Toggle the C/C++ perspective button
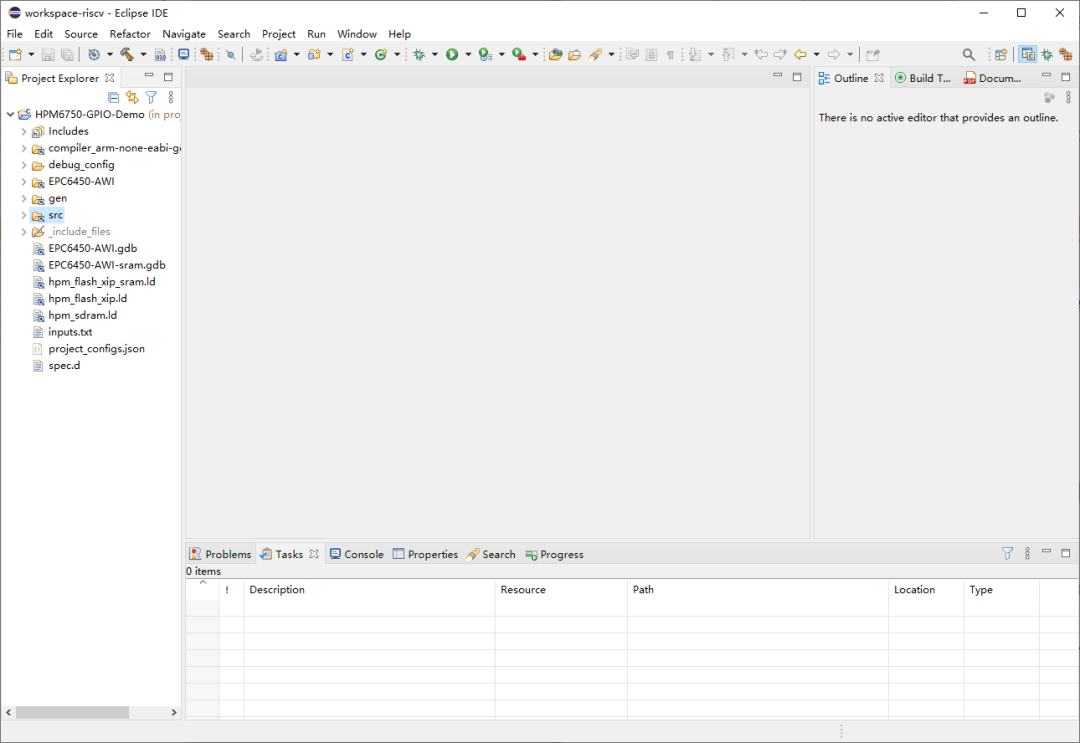1080x743 pixels. pyautogui.click(x=1028, y=54)
